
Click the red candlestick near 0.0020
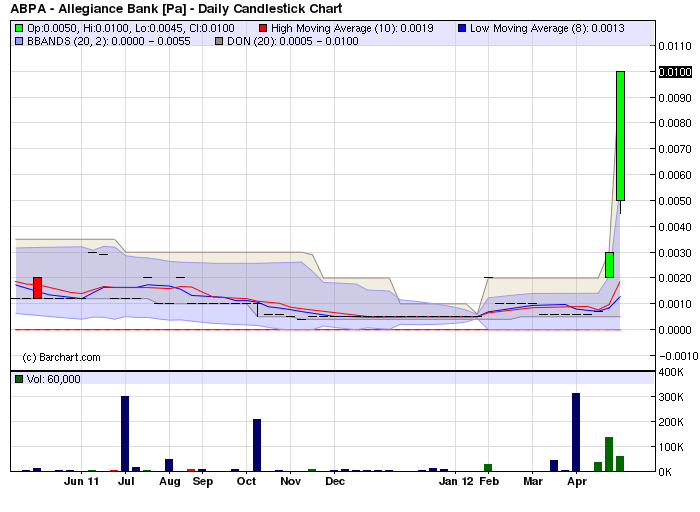click(x=38, y=288)
